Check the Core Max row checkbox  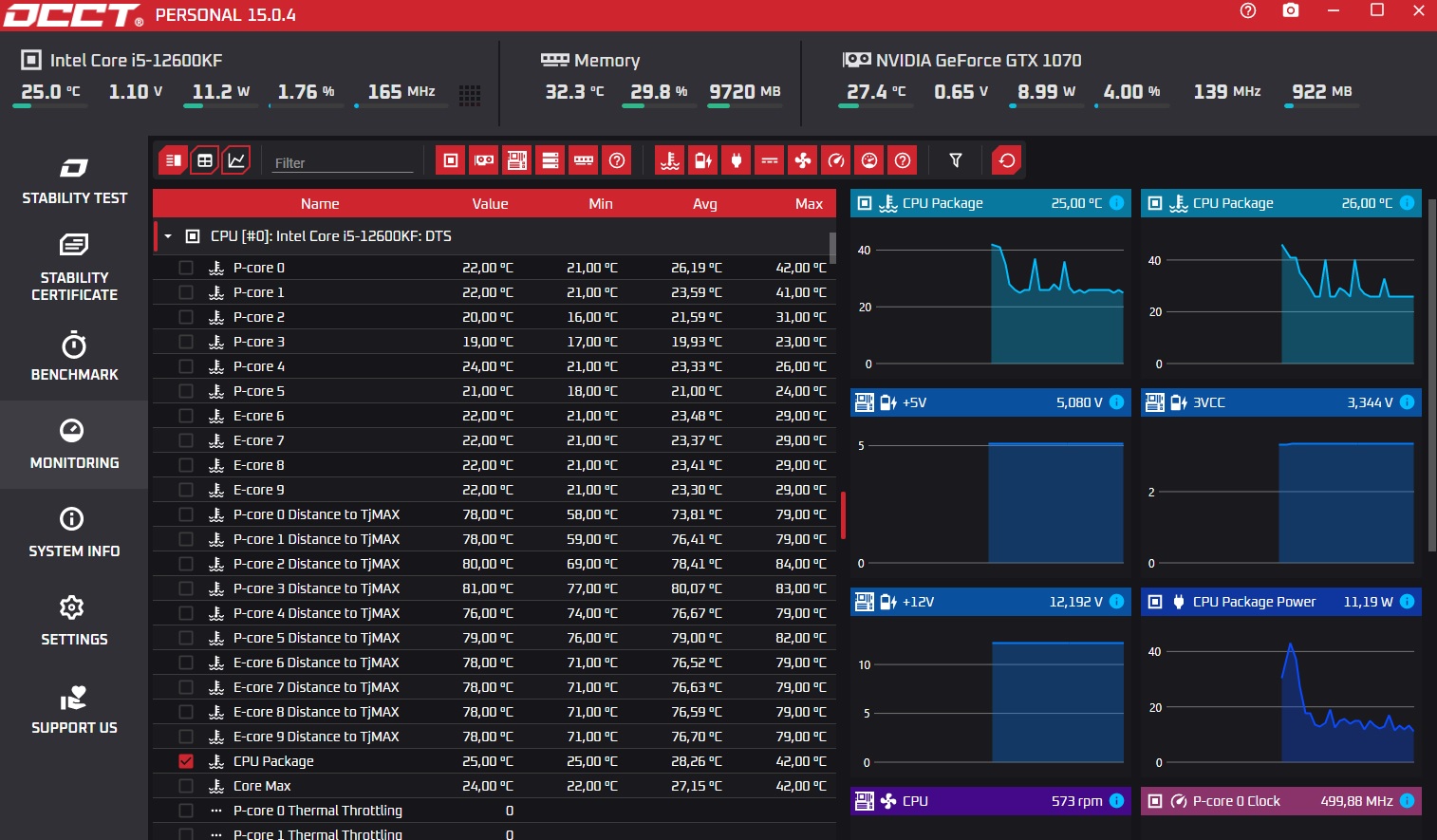[186, 786]
